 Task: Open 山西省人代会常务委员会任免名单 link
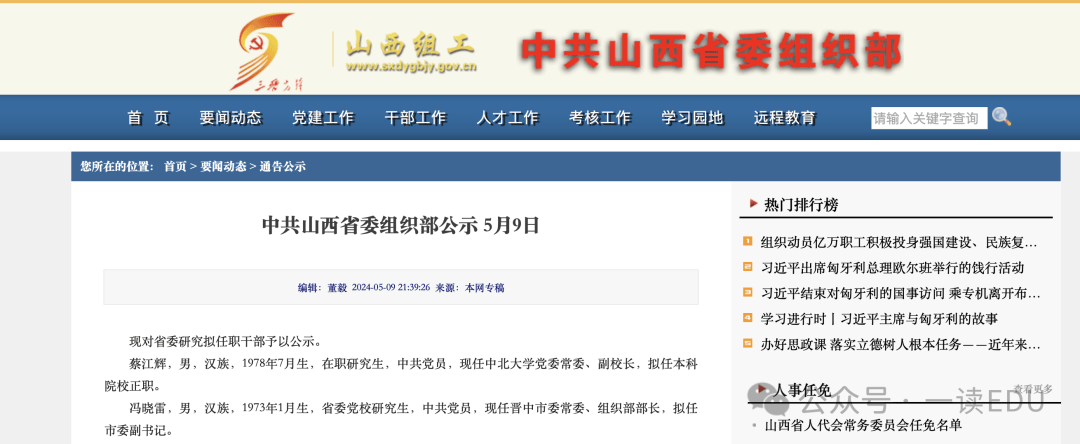coord(863,425)
